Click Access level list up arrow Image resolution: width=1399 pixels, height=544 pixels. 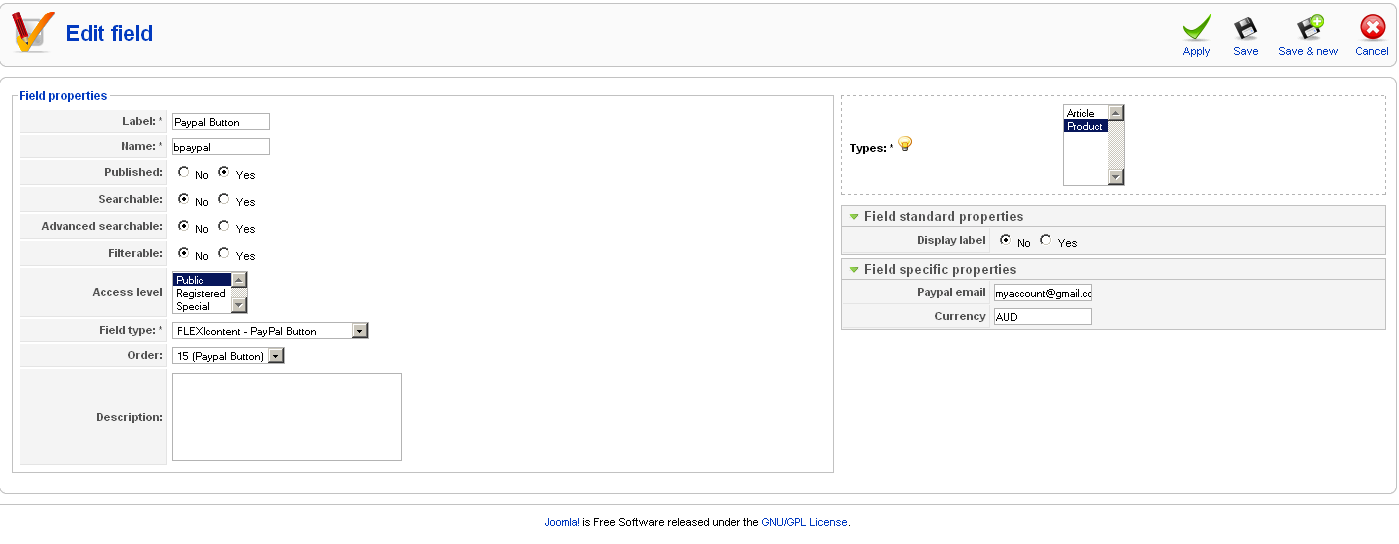point(239,280)
